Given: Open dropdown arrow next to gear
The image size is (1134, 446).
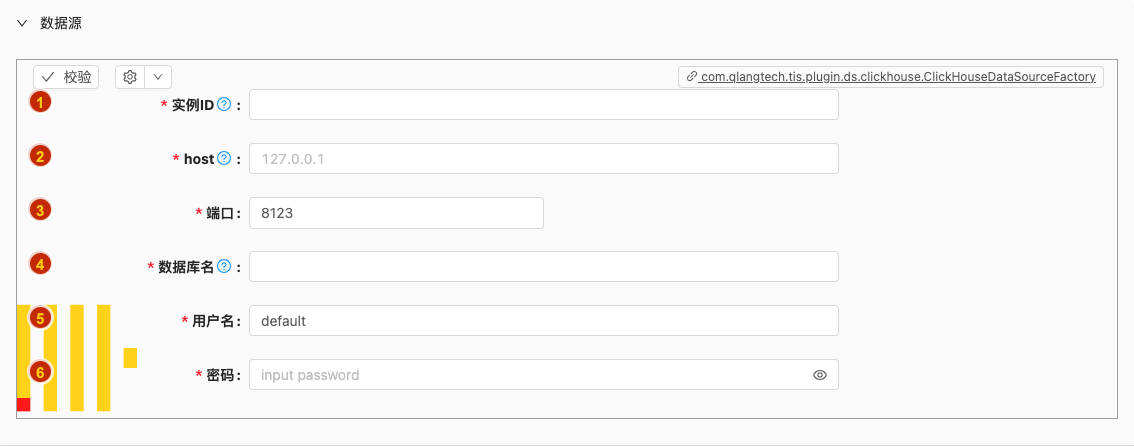Looking at the screenshot, I should point(158,77).
